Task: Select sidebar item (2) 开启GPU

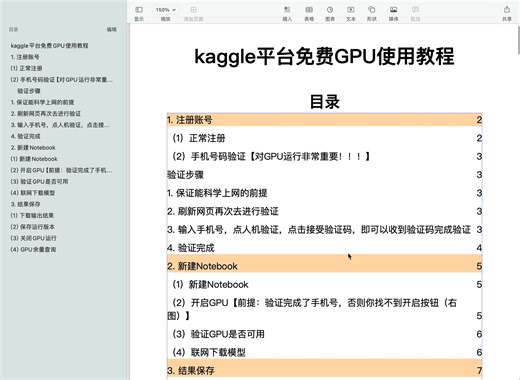Action: (x=61, y=170)
